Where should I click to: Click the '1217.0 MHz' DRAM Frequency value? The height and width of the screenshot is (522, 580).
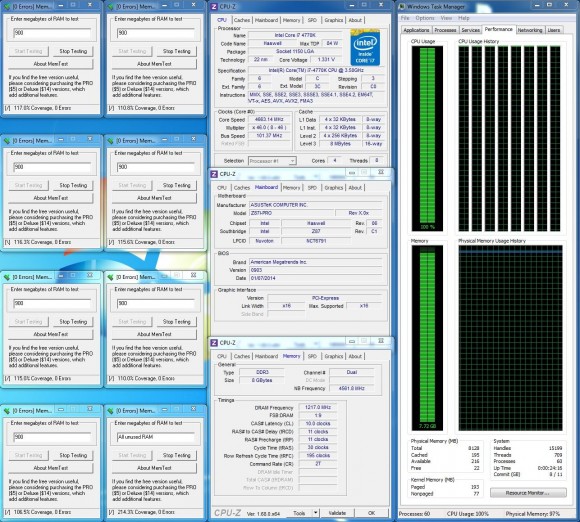click(x=318, y=407)
